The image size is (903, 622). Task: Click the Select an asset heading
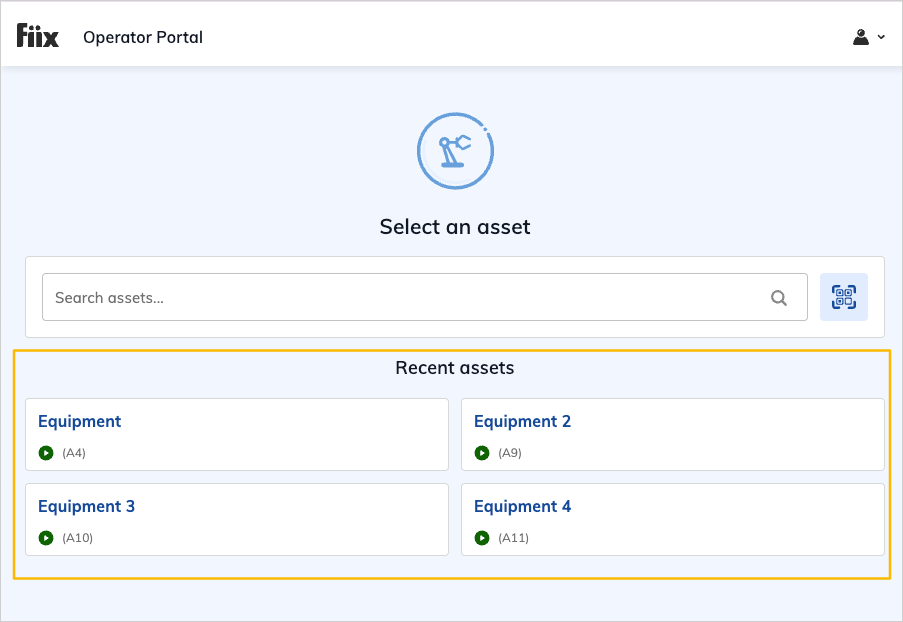[455, 227]
